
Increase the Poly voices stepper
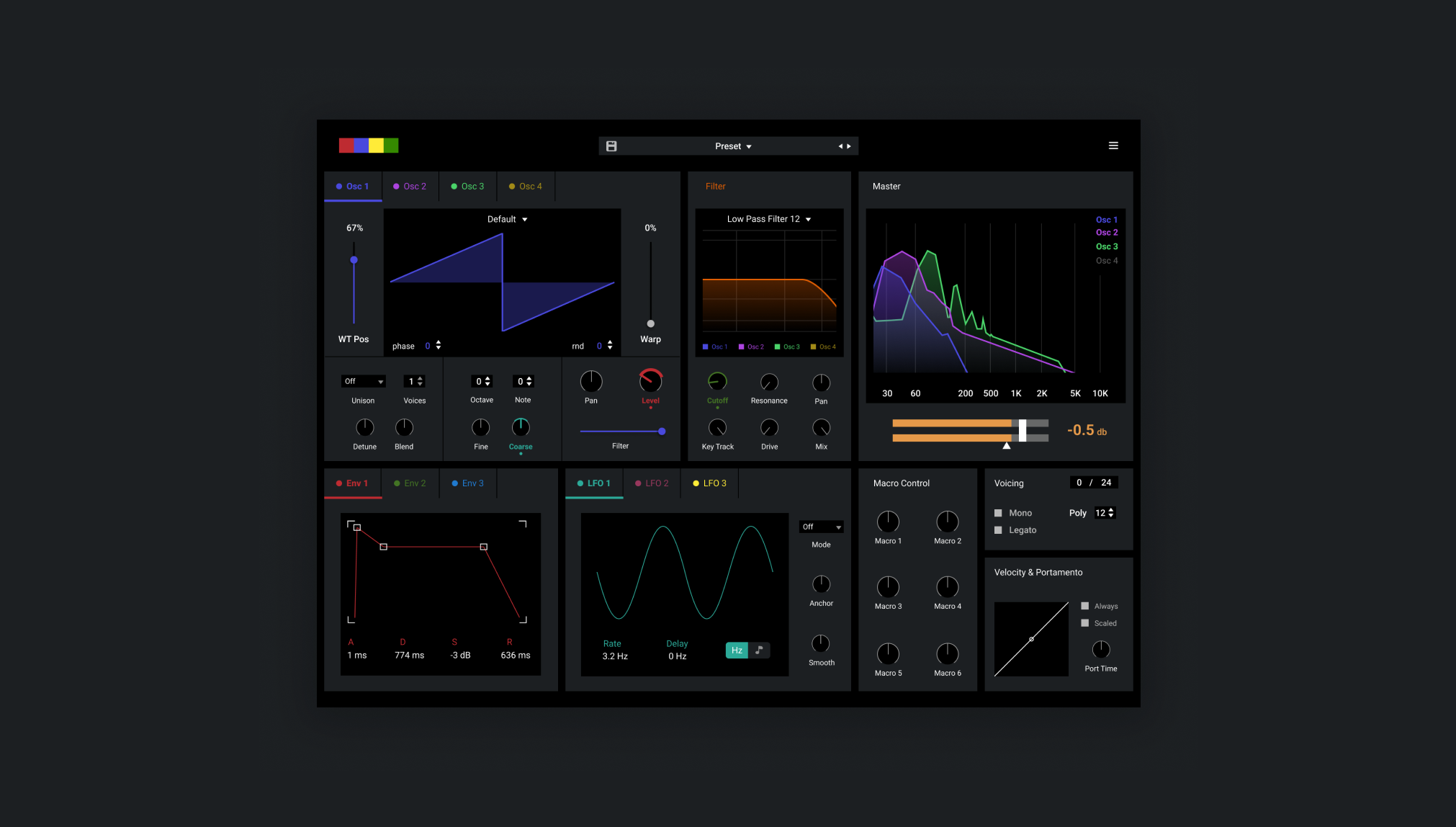pyautogui.click(x=1111, y=510)
